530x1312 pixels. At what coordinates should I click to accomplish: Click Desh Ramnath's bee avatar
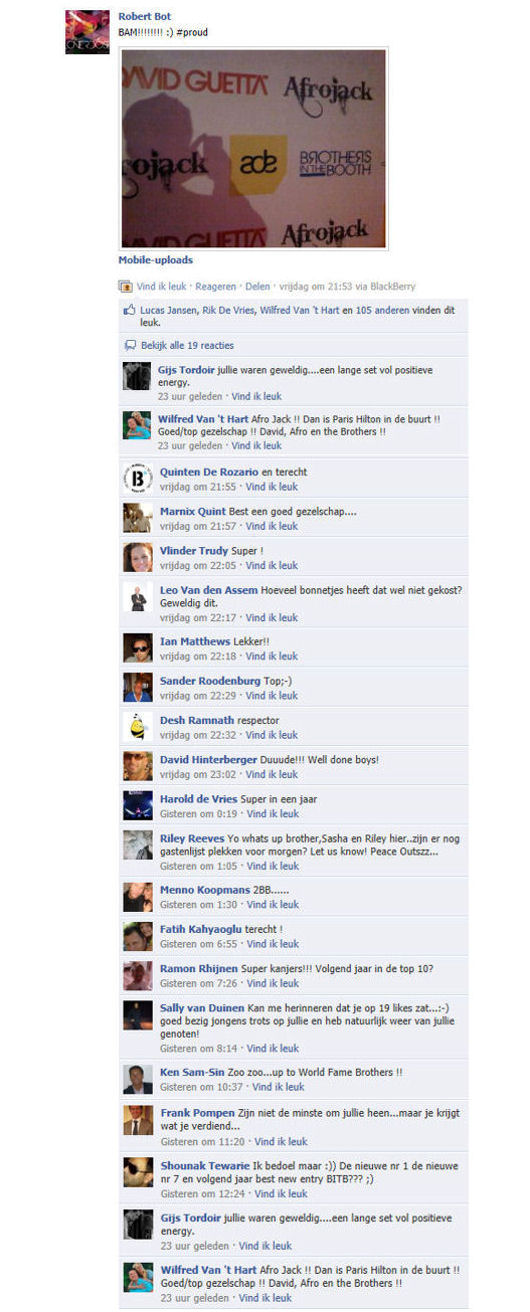tap(137, 727)
